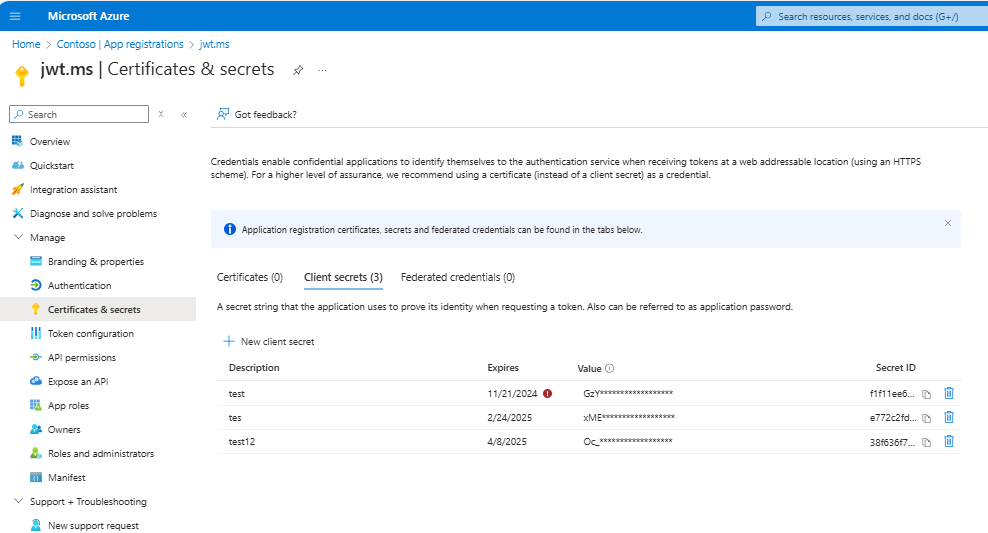988x533 pixels.
Task: Click the Token configuration bars icon
Action: pyautogui.click(x=36, y=333)
